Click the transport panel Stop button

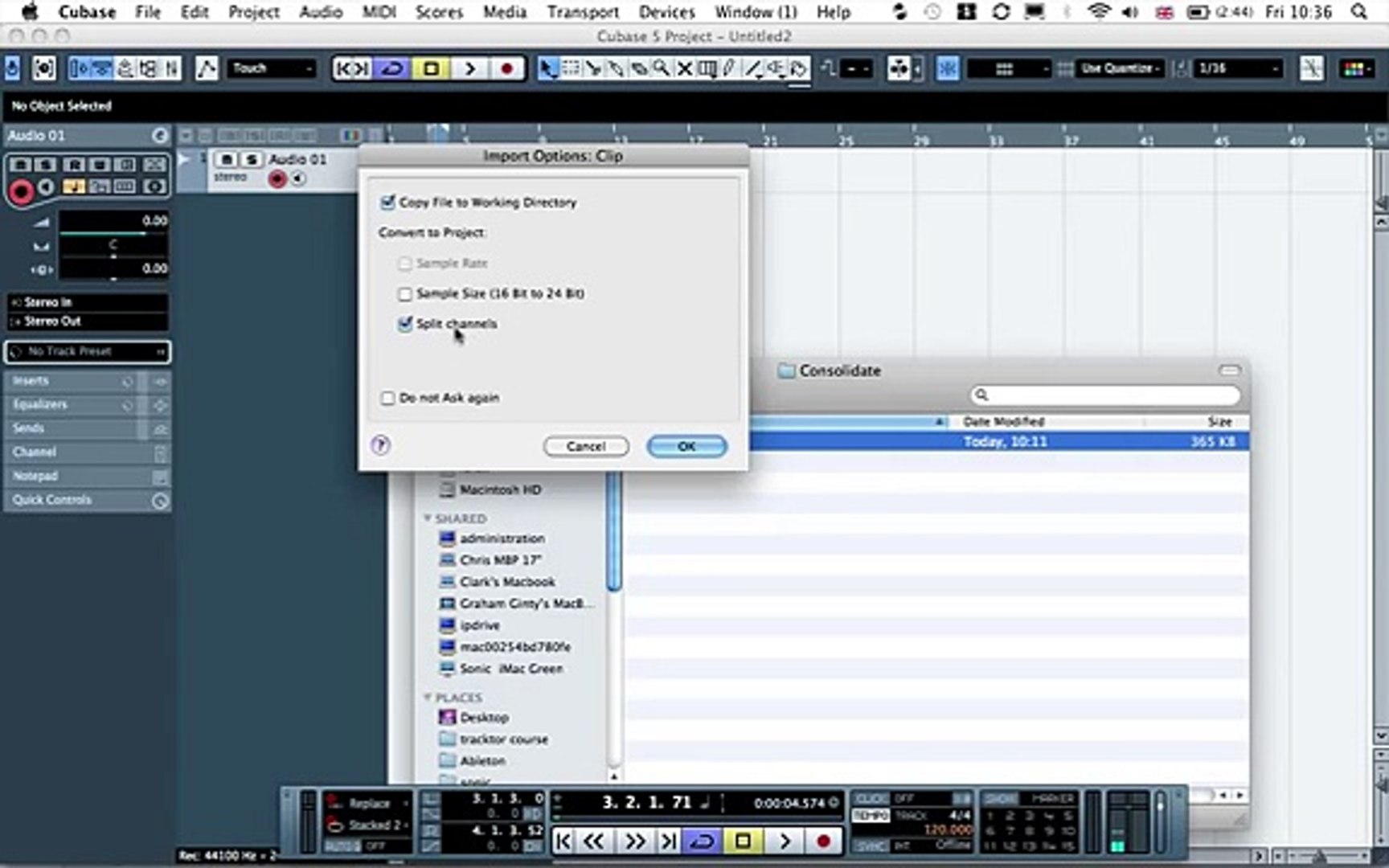[x=743, y=841]
